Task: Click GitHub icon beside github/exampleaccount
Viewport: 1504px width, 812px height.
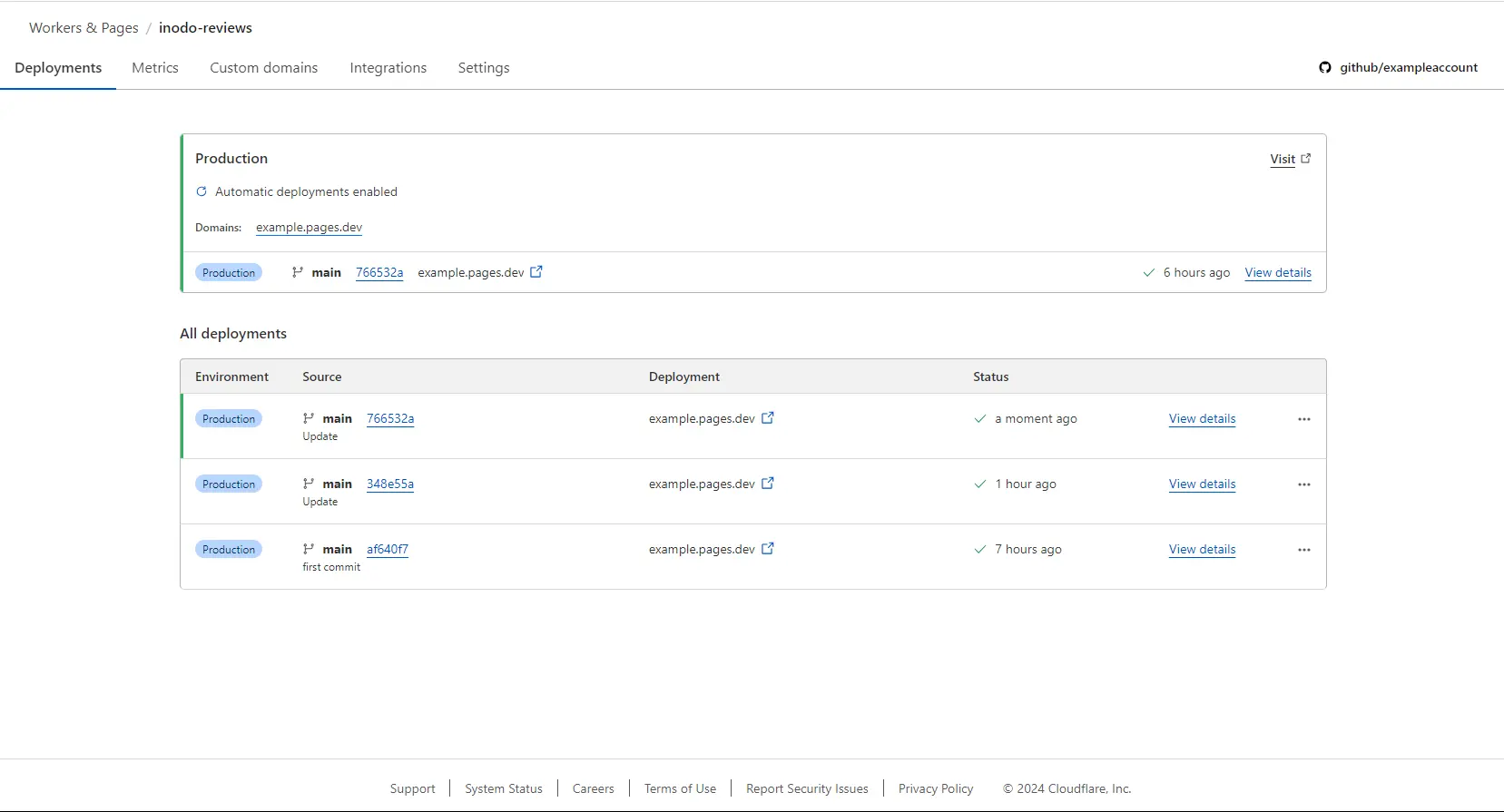Action: point(1325,67)
